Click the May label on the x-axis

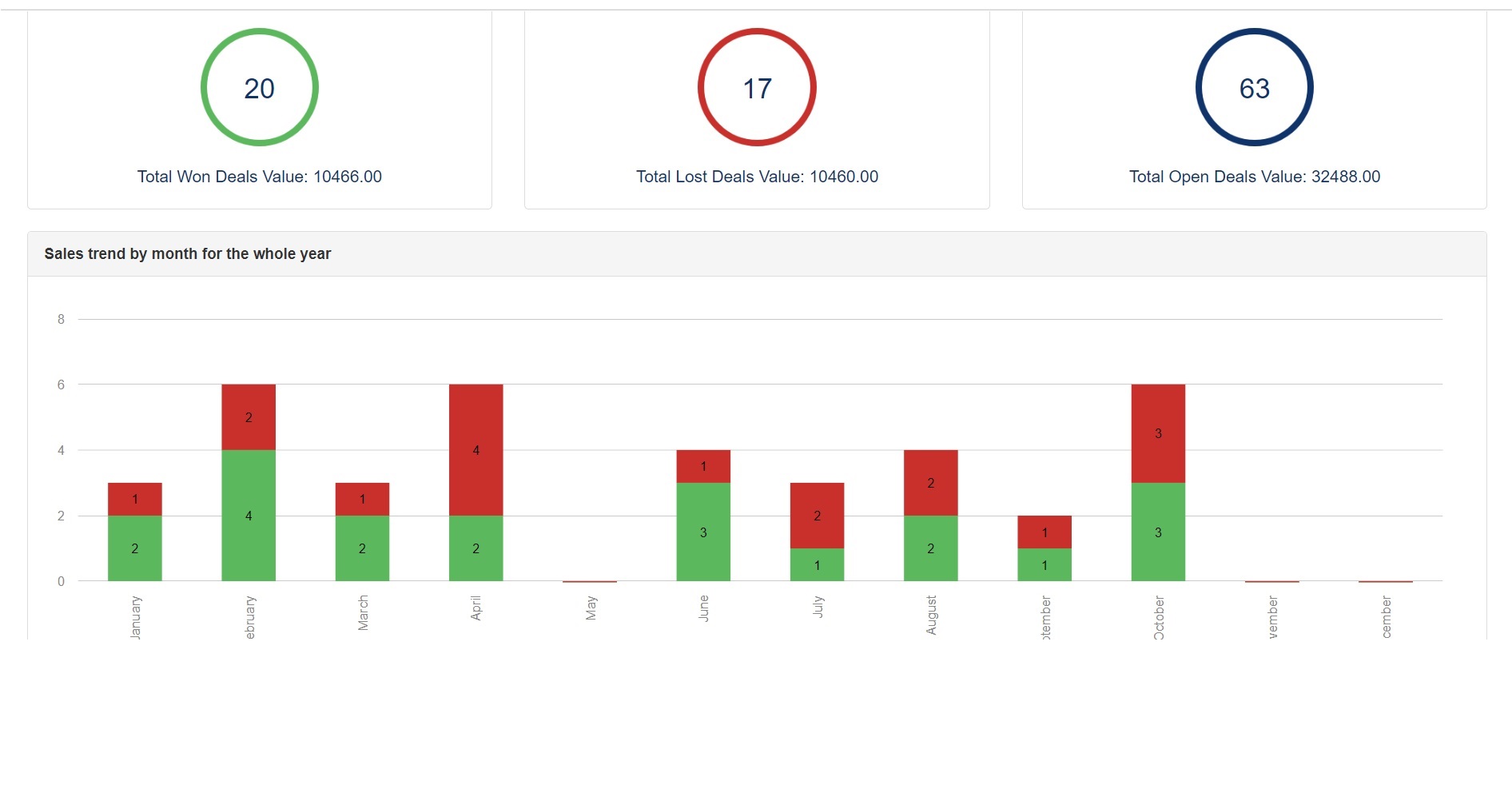[591, 608]
